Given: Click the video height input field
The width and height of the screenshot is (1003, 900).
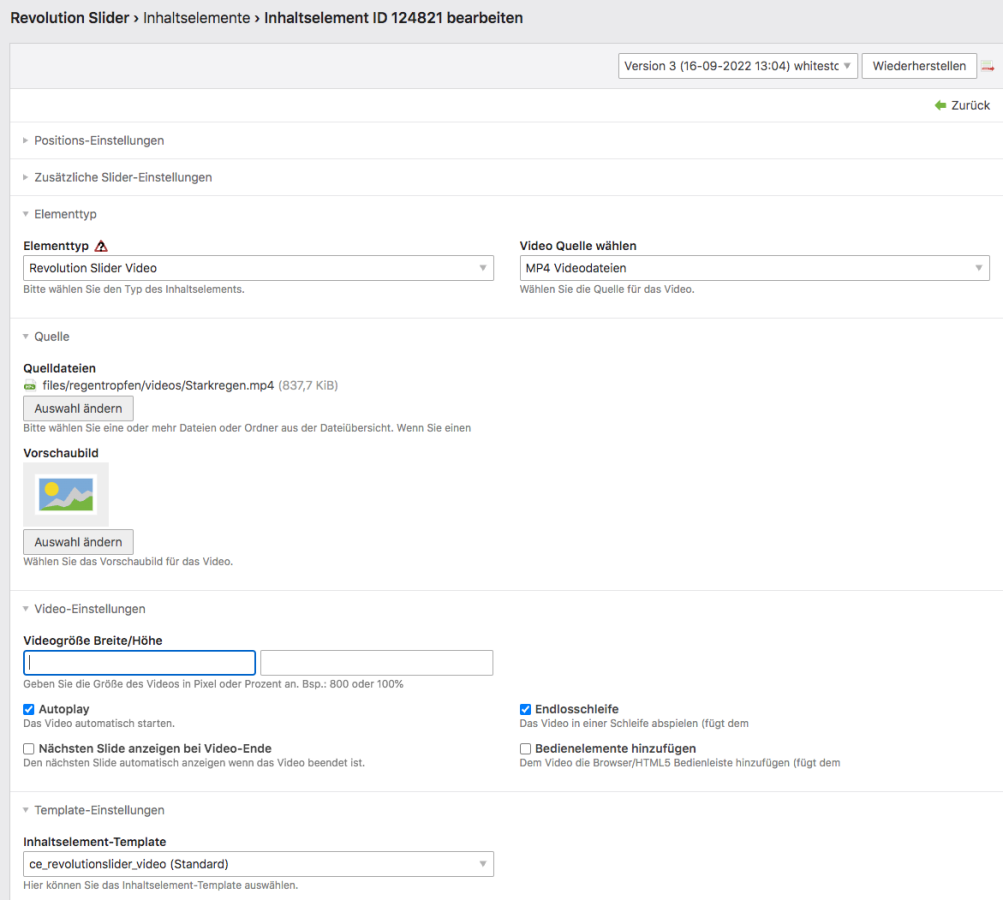Looking at the screenshot, I should coord(376,663).
